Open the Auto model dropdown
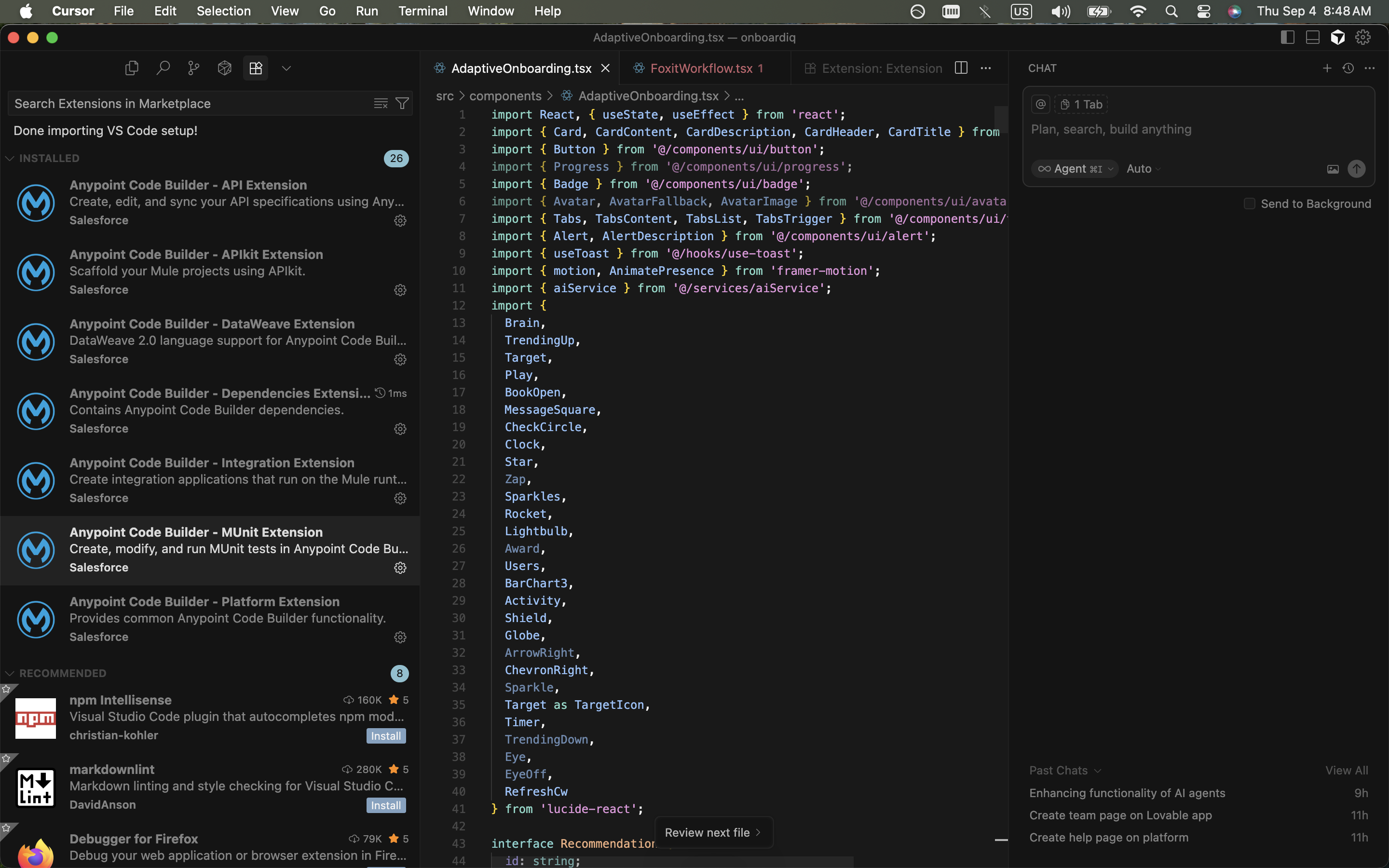The height and width of the screenshot is (868, 1389). [x=1143, y=169]
